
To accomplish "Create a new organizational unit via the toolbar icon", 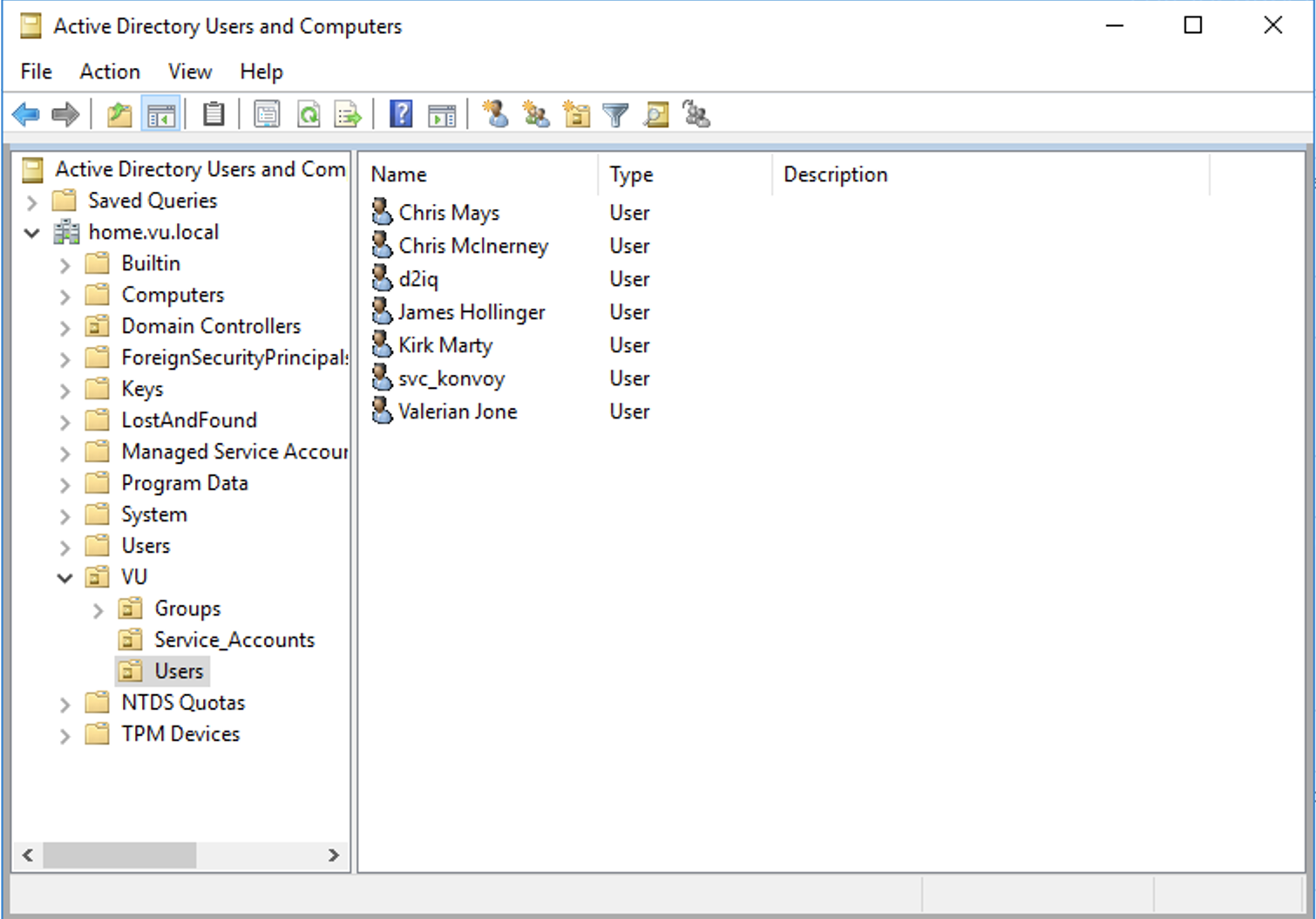I will click(x=576, y=114).
